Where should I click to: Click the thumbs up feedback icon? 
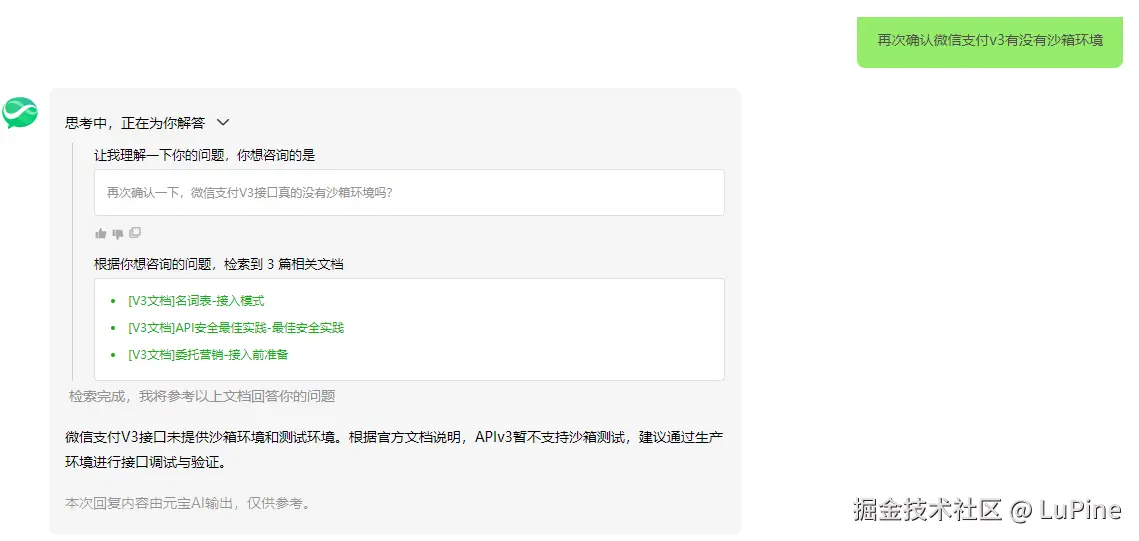(100, 234)
